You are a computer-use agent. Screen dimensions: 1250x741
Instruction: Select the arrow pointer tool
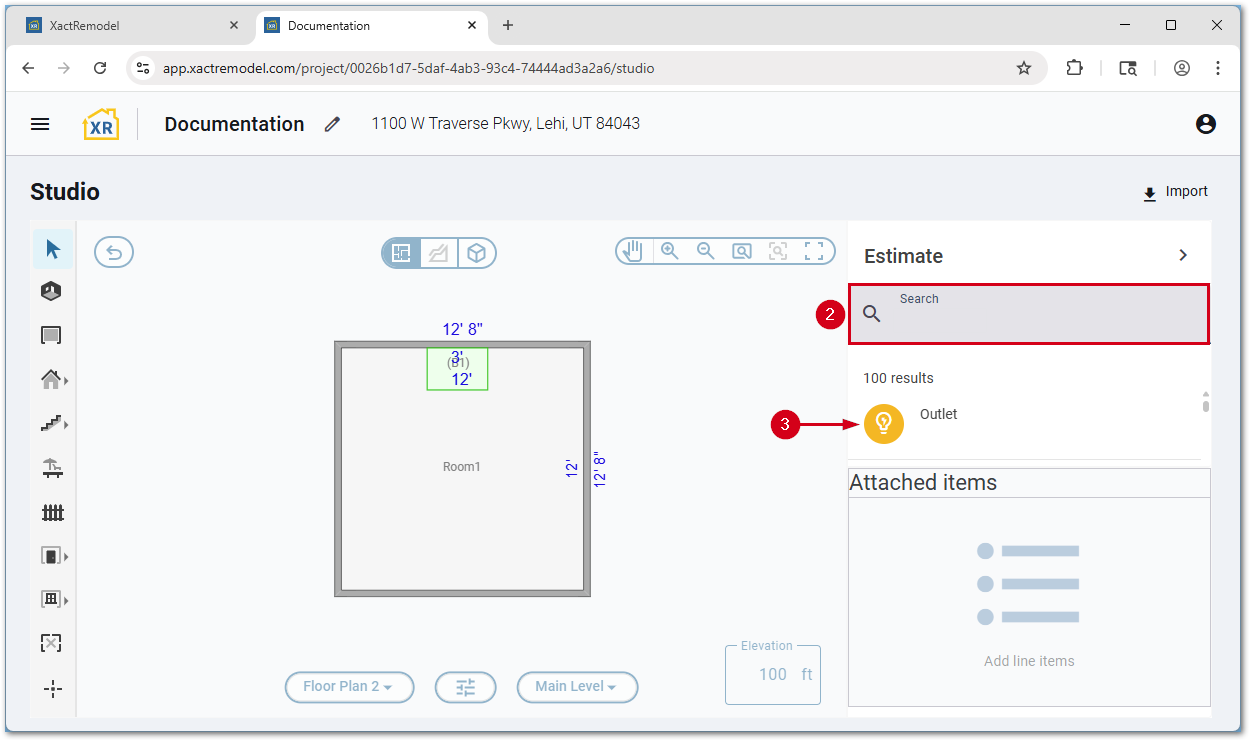click(53, 249)
